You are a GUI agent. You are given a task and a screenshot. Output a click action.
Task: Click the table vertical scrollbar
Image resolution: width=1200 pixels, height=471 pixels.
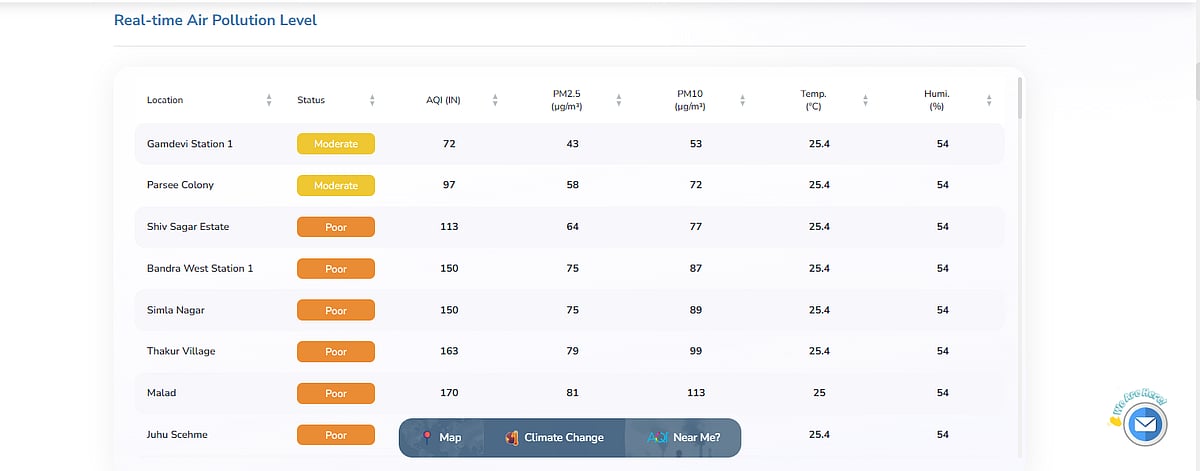(x=1020, y=98)
